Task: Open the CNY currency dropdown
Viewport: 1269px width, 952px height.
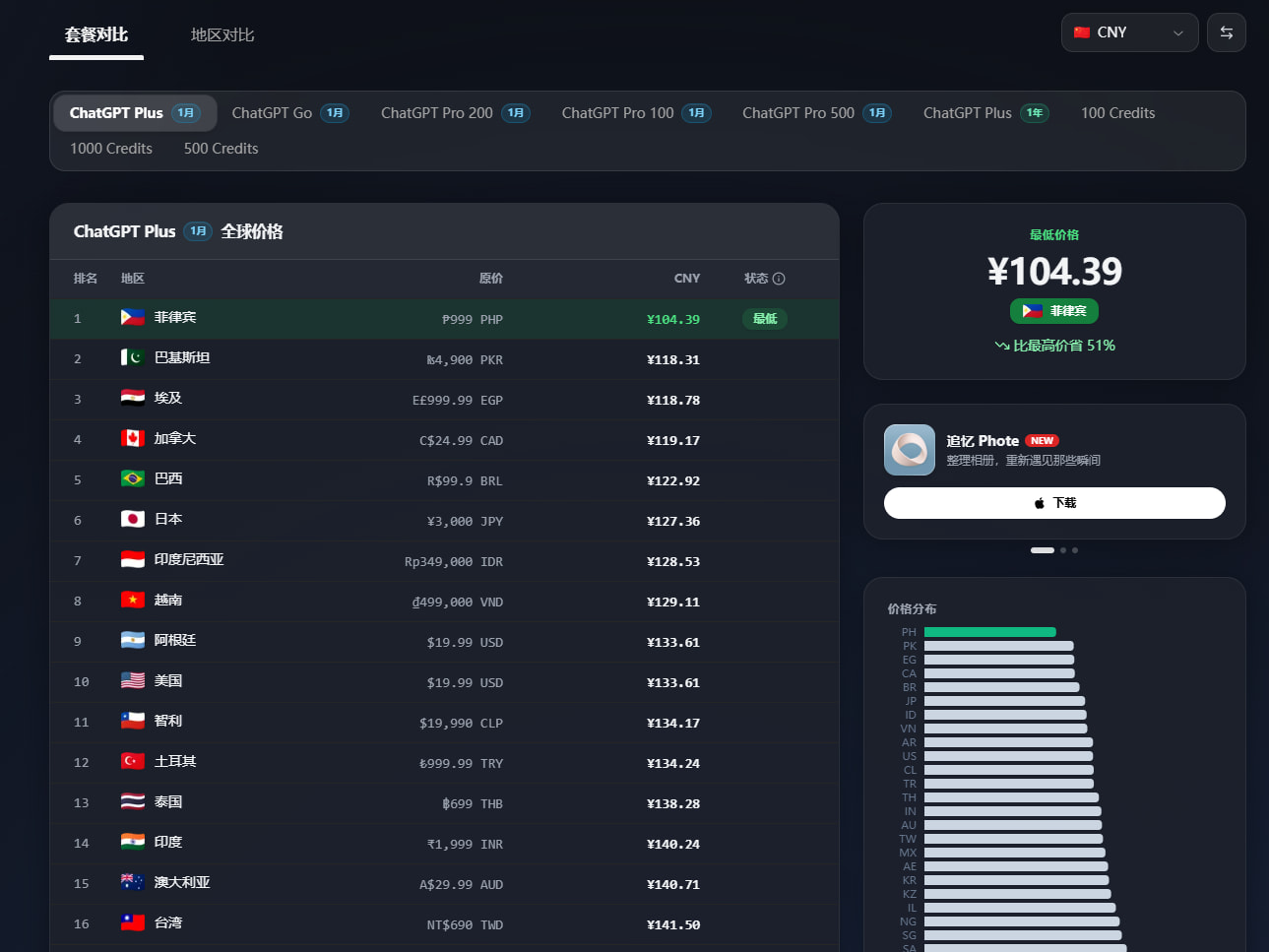Action: pyautogui.click(x=1129, y=32)
